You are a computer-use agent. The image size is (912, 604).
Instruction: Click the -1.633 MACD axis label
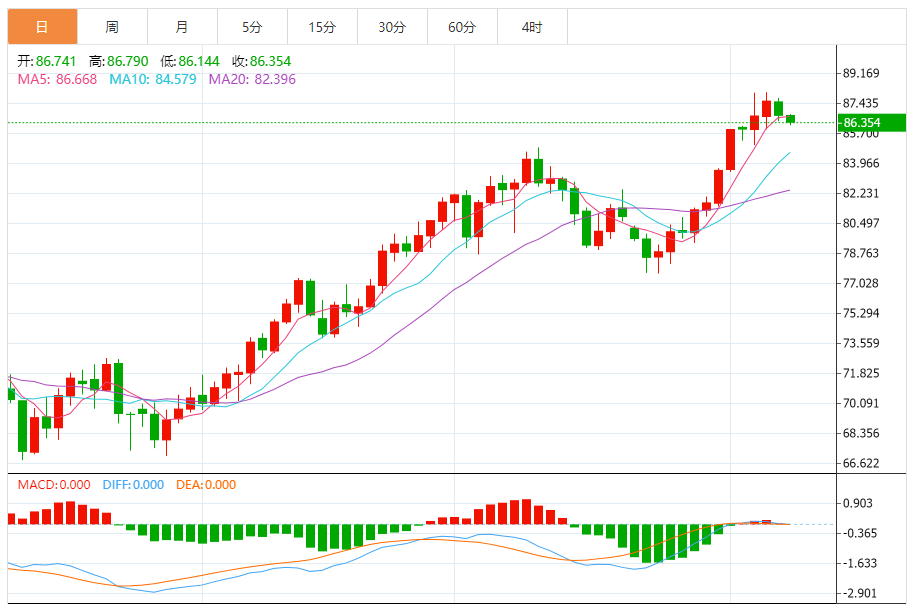tap(860, 563)
